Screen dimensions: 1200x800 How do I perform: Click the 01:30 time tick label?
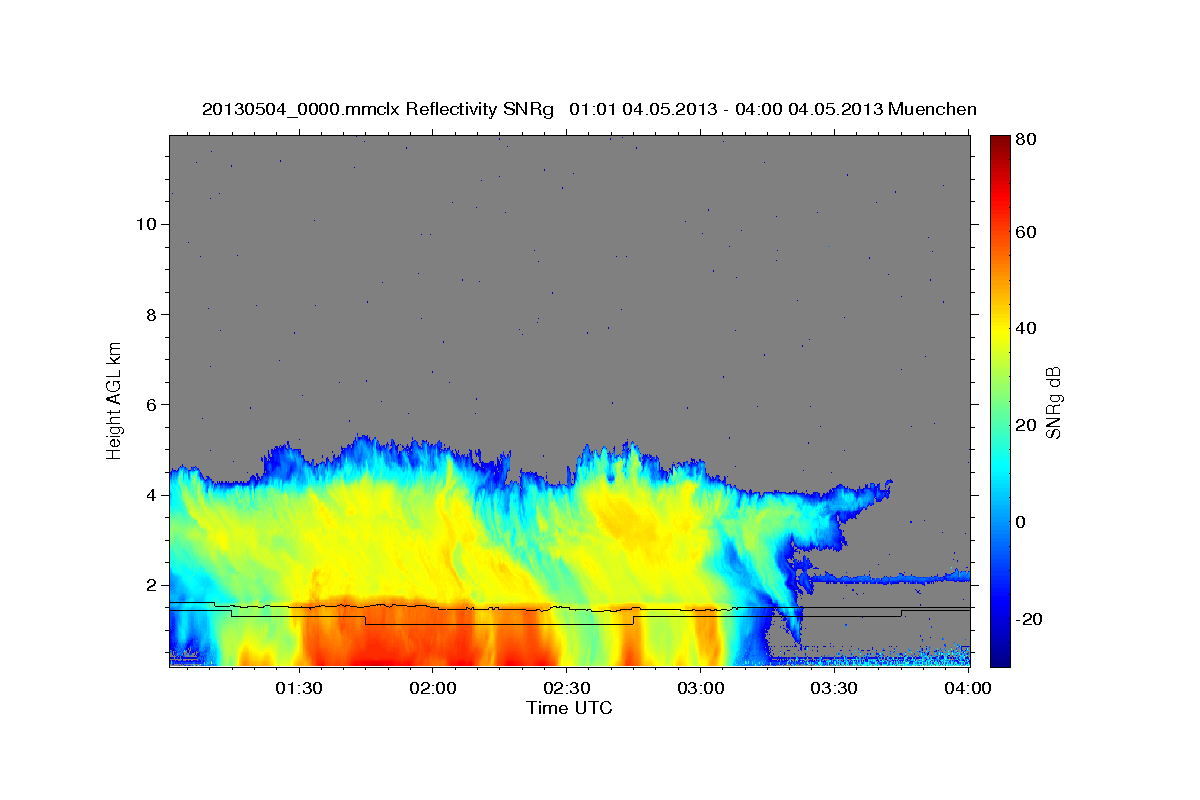[298, 688]
